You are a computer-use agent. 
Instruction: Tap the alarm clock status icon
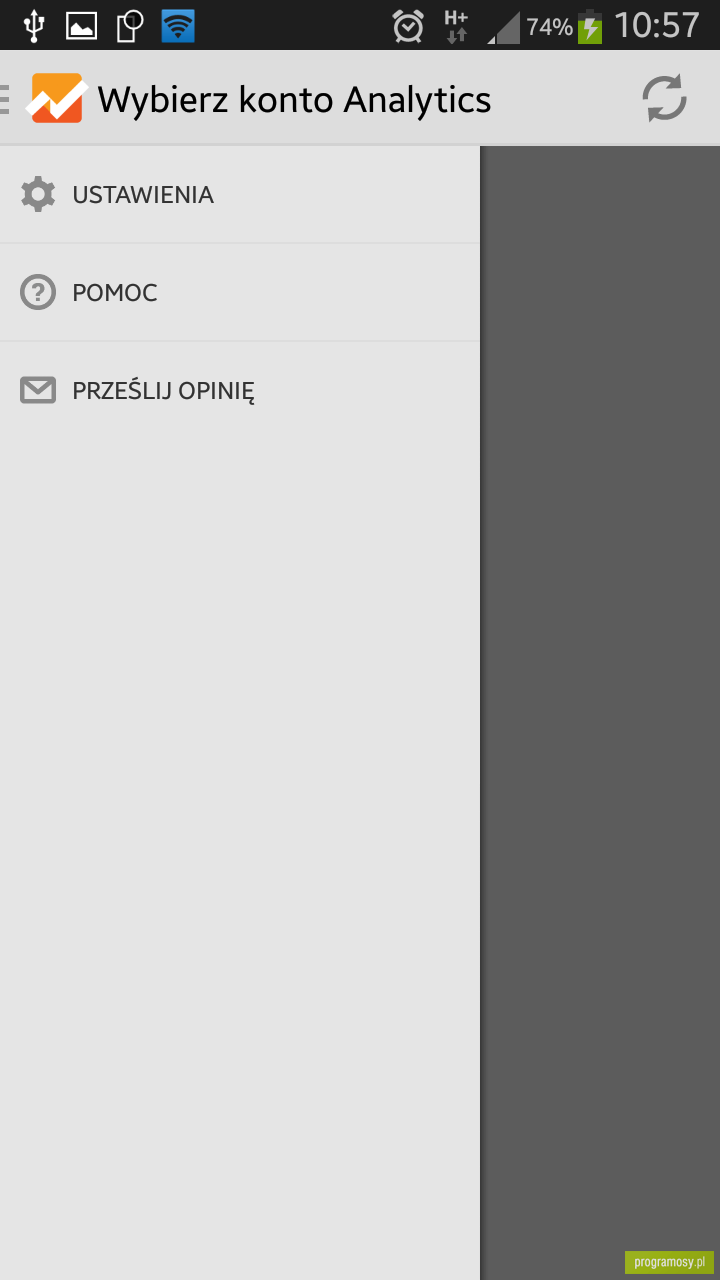click(x=408, y=26)
